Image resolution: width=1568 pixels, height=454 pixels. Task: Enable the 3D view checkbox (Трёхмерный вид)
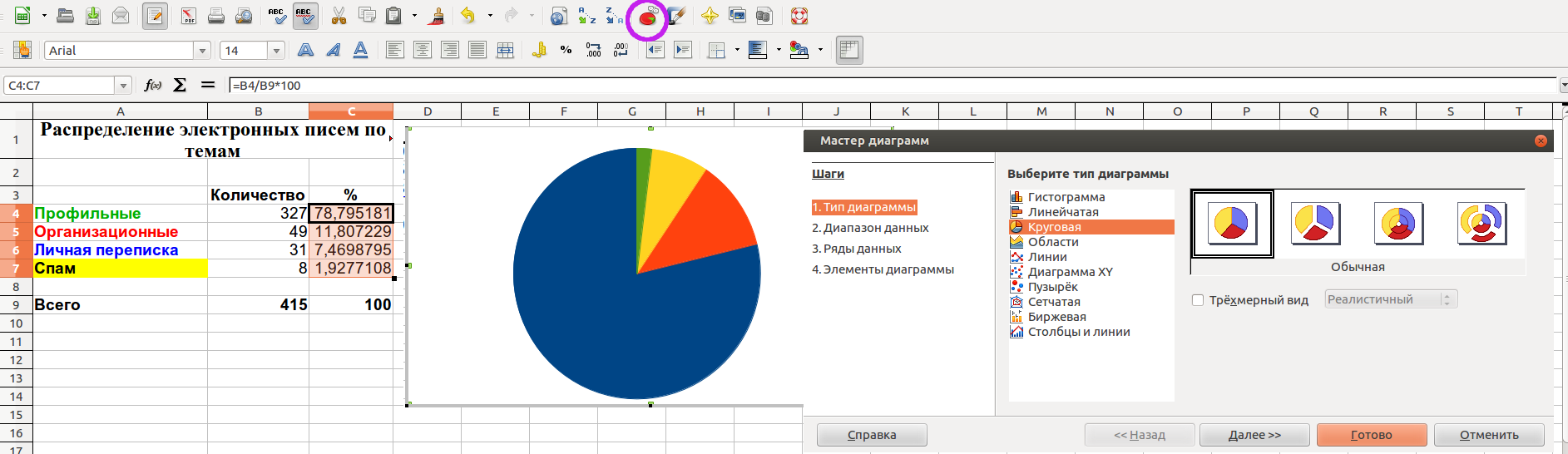[x=1198, y=300]
